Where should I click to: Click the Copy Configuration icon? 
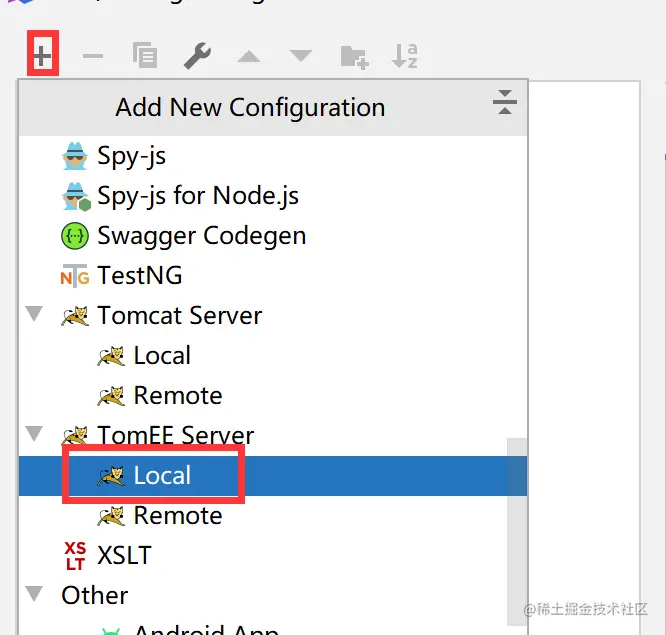point(145,55)
